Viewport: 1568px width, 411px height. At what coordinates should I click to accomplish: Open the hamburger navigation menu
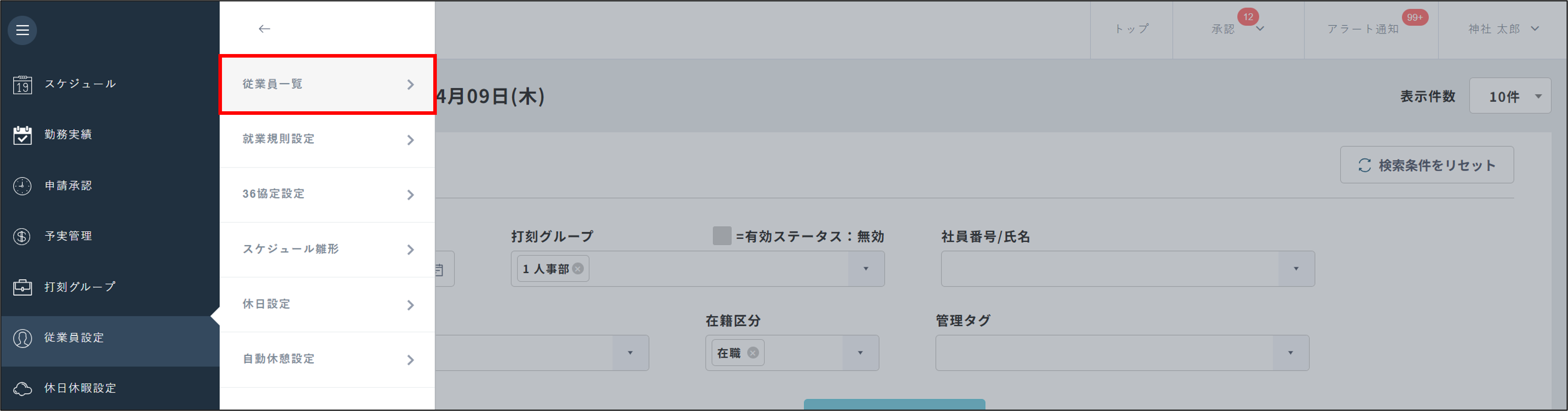coord(22,29)
